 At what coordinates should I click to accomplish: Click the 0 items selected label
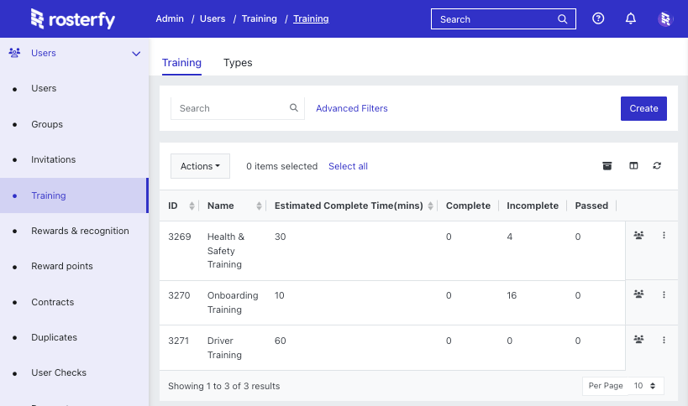(x=282, y=166)
